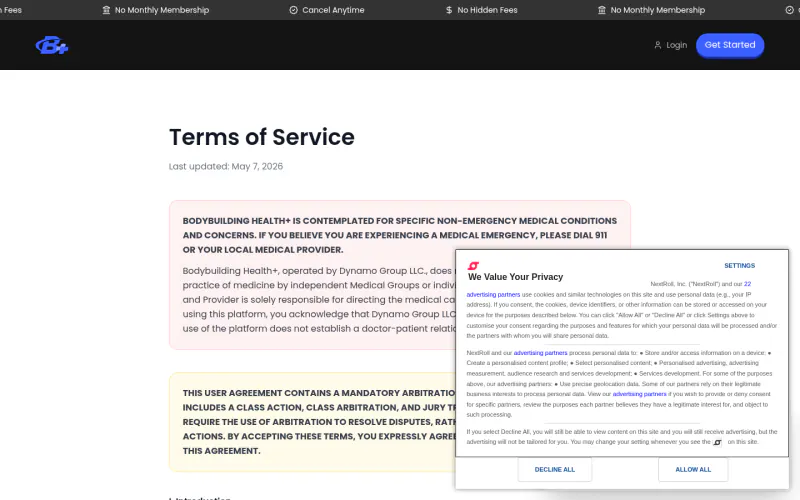Click the Bodybuilding Health+ logo

coord(52,45)
